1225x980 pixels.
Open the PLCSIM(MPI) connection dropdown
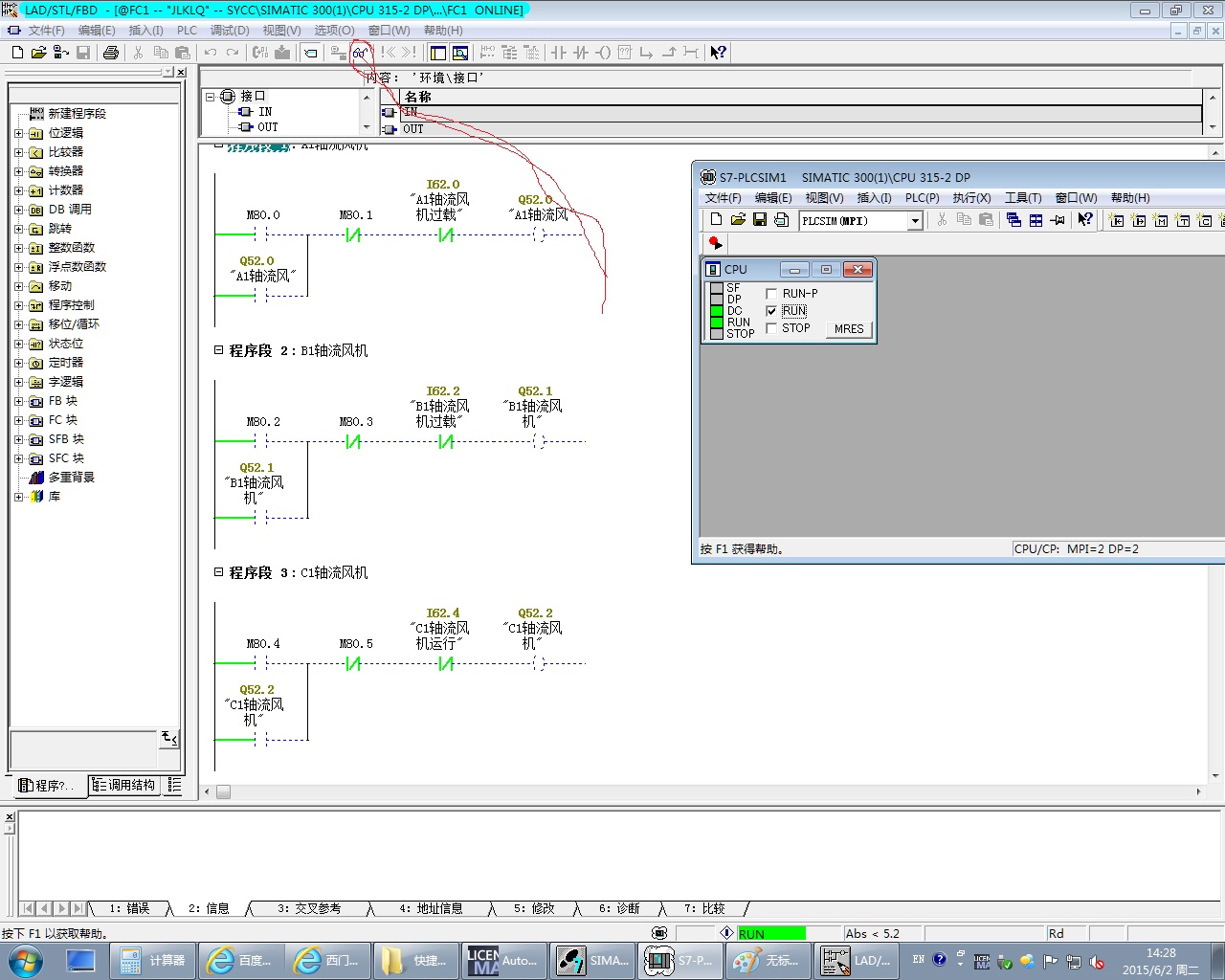tap(915, 221)
